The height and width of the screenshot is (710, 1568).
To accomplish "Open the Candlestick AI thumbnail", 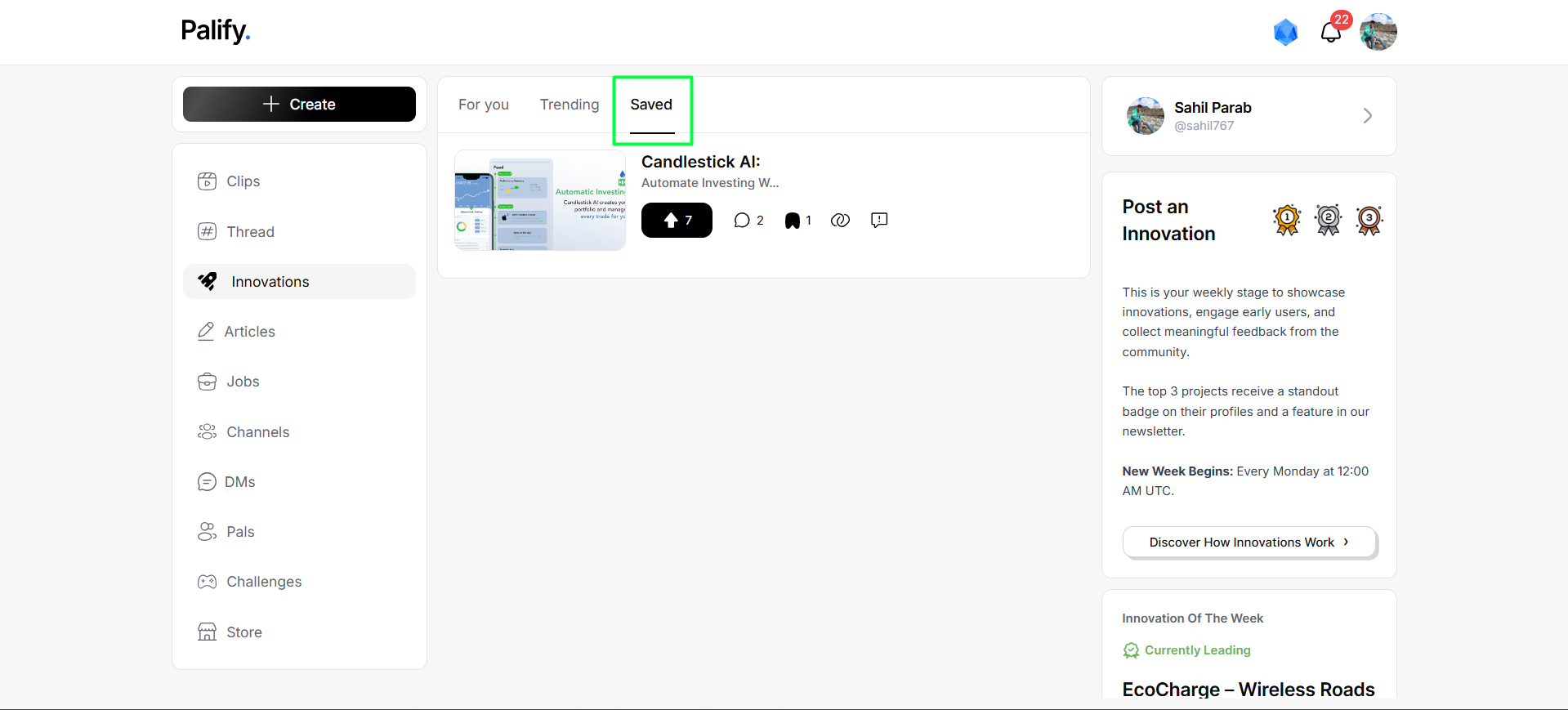I will (x=540, y=200).
